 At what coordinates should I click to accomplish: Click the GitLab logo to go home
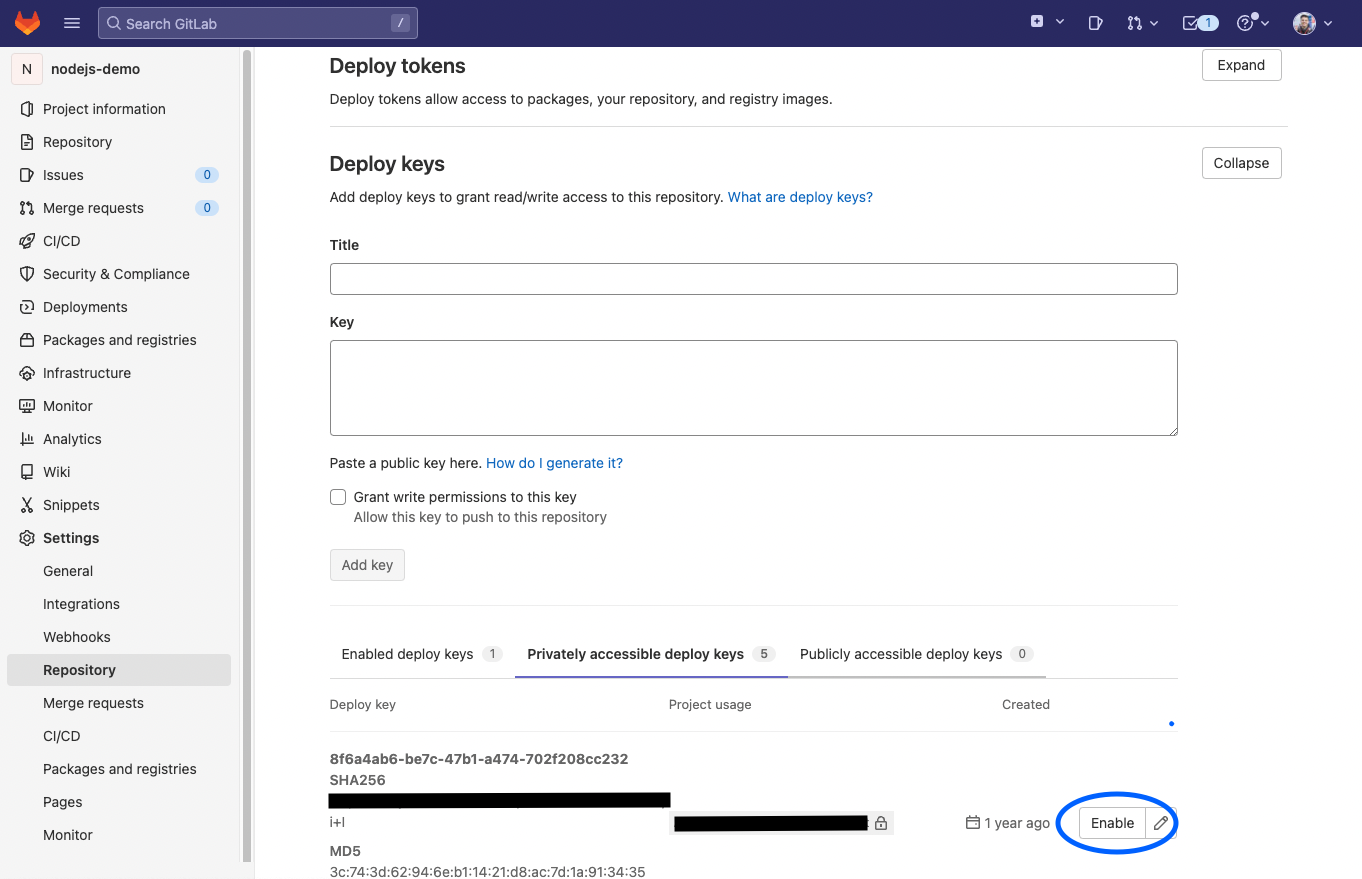coord(26,22)
